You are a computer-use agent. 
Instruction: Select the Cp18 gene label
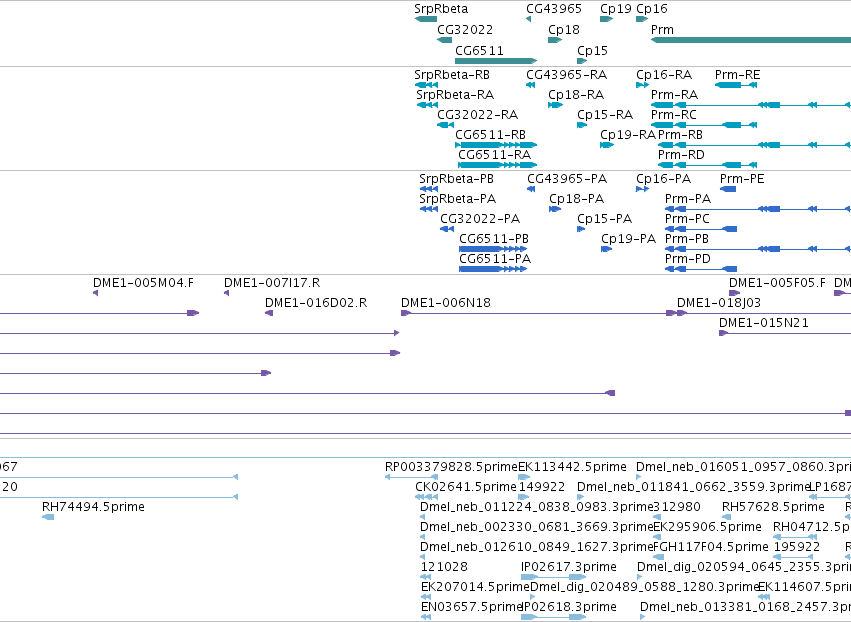pyautogui.click(x=564, y=30)
